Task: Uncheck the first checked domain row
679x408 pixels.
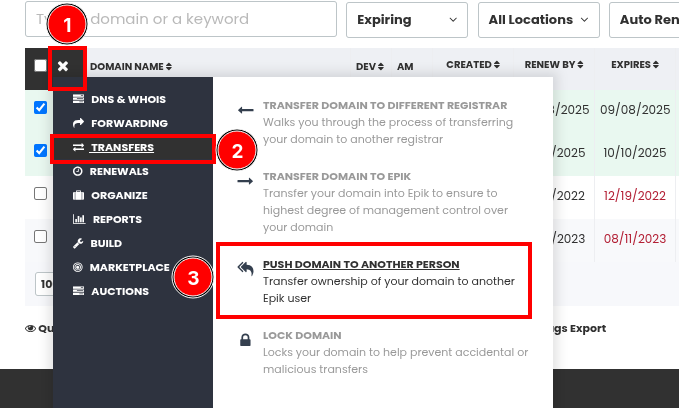Action: 40,107
